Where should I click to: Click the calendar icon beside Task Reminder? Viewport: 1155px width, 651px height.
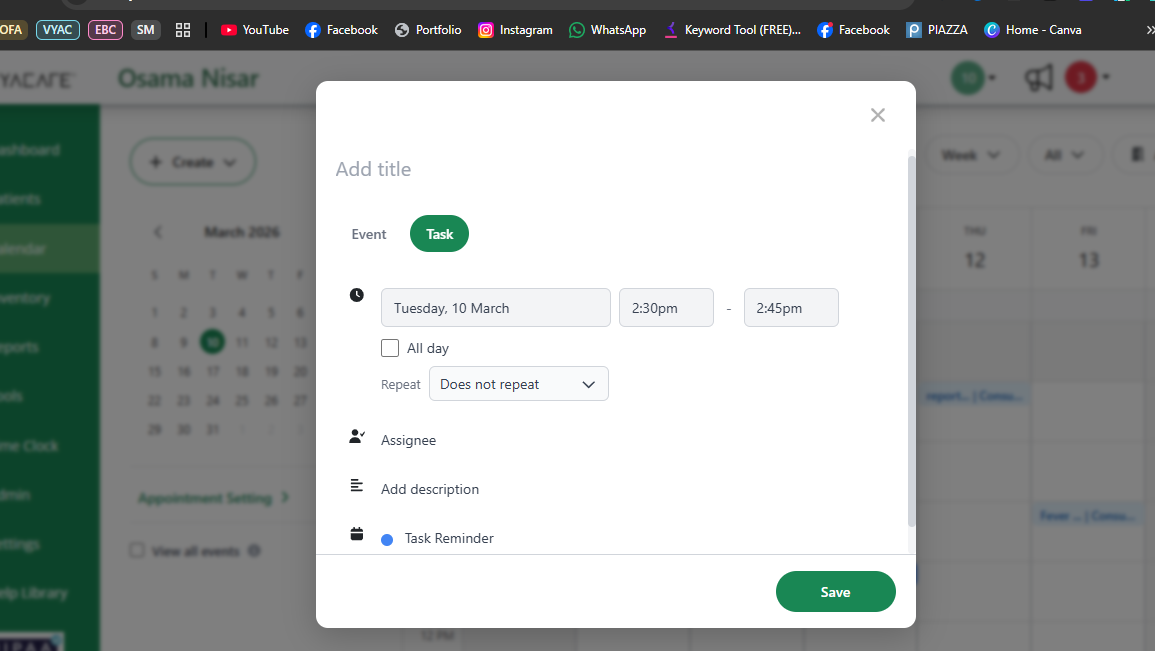pyautogui.click(x=356, y=534)
